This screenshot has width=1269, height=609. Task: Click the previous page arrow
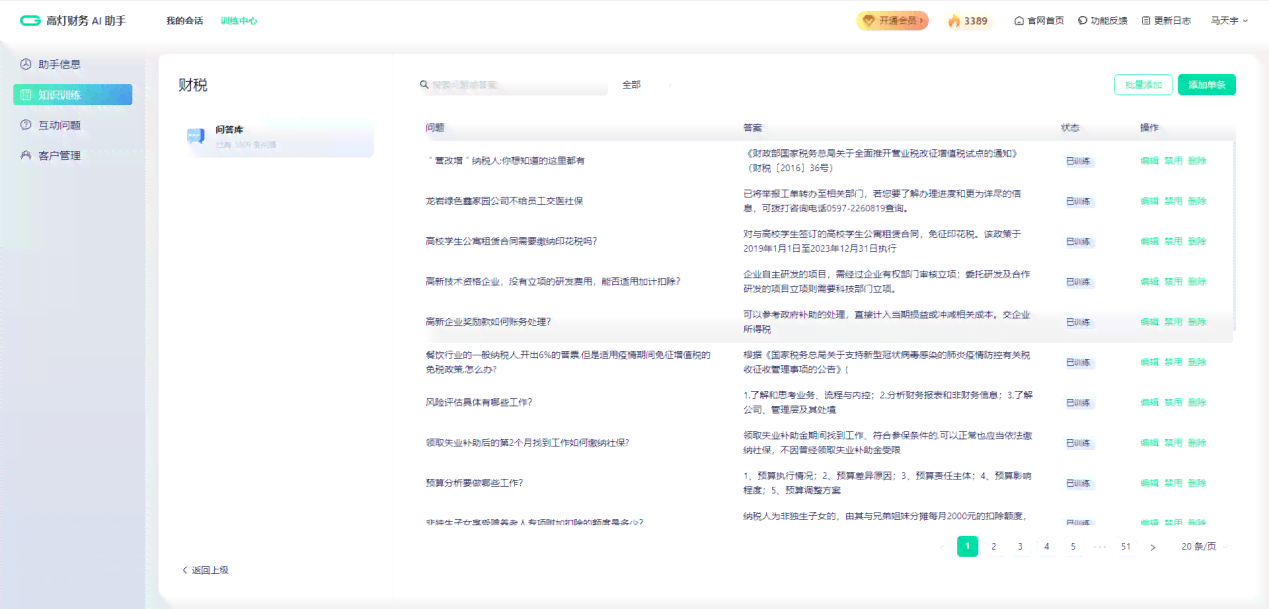pos(942,547)
